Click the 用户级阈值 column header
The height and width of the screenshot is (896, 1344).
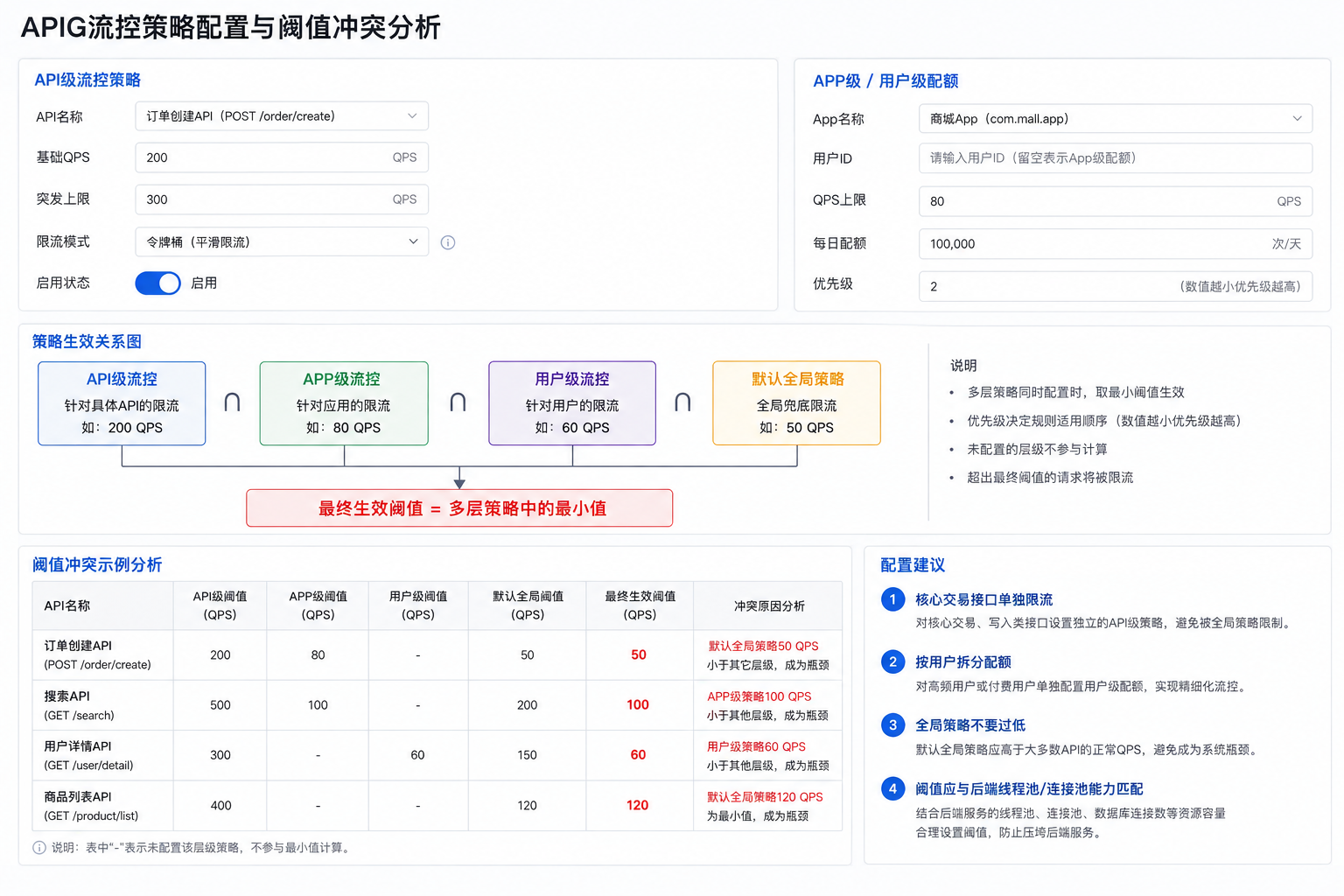tap(418, 605)
